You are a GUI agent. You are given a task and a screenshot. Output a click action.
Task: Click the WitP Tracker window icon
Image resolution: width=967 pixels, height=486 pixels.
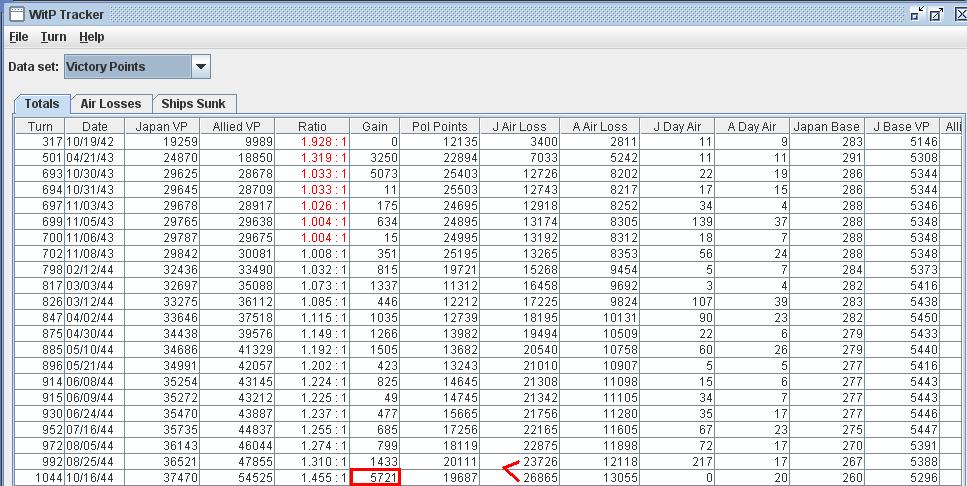[17, 14]
